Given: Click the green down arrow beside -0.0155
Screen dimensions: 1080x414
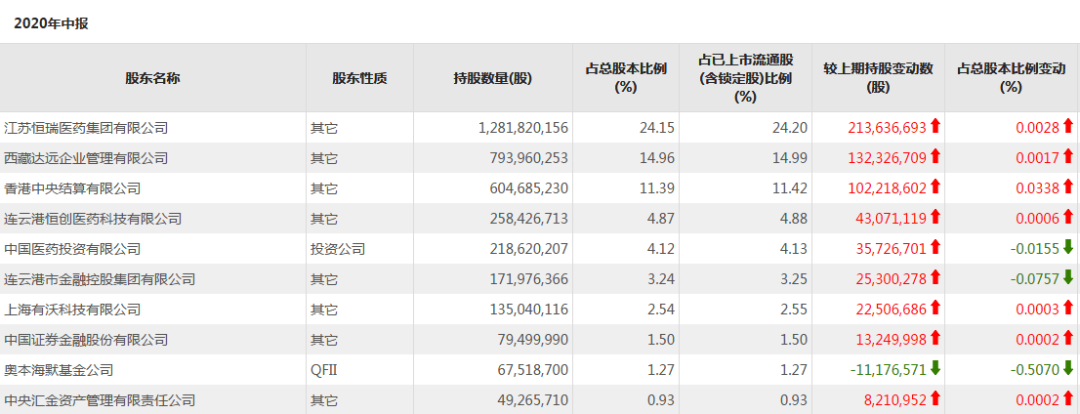Looking at the screenshot, I should (1068, 248).
